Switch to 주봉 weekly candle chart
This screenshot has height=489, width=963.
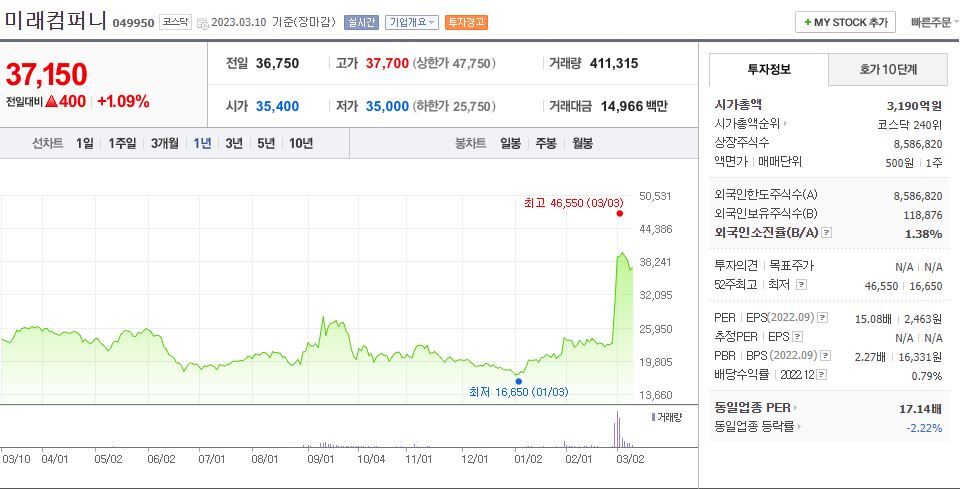(x=546, y=143)
